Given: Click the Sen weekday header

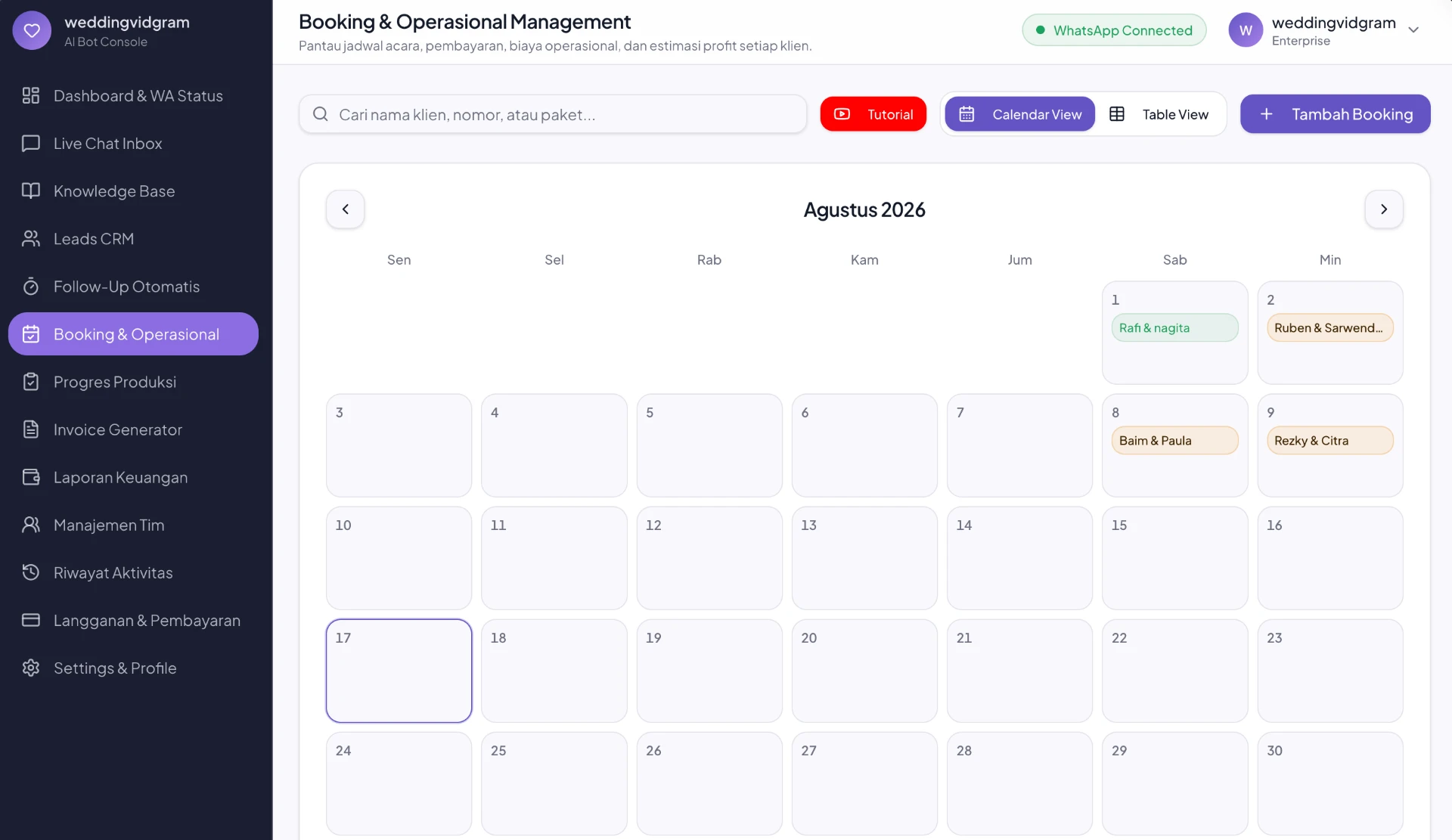Looking at the screenshot, I should 399,259.
